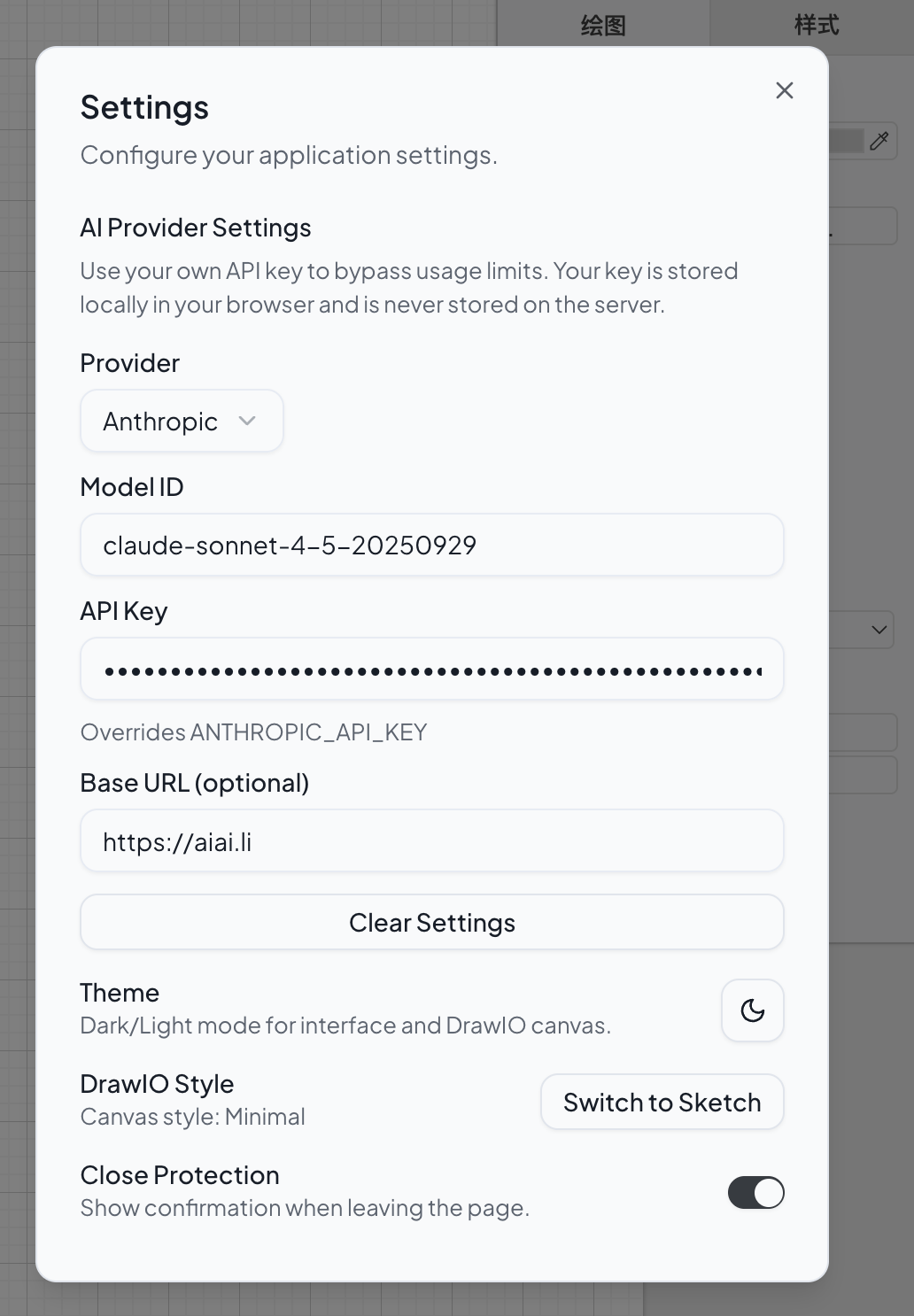Screen dimensions: 914x1316
Task: Click the eyedropper color picker icon
Action: click(x=879, y=141)
